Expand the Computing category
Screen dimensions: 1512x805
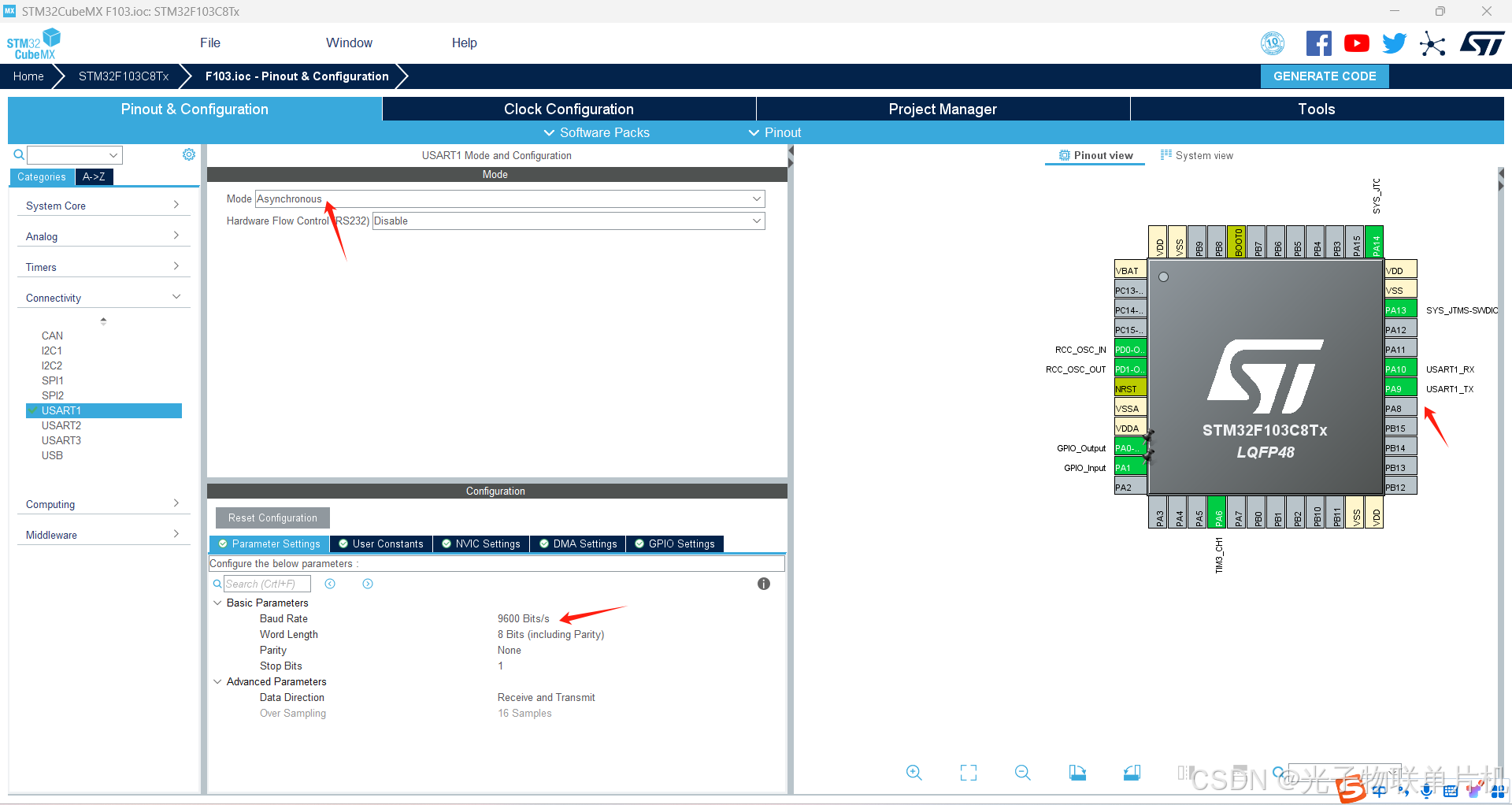pyautogui.click(x=103, y=504)
